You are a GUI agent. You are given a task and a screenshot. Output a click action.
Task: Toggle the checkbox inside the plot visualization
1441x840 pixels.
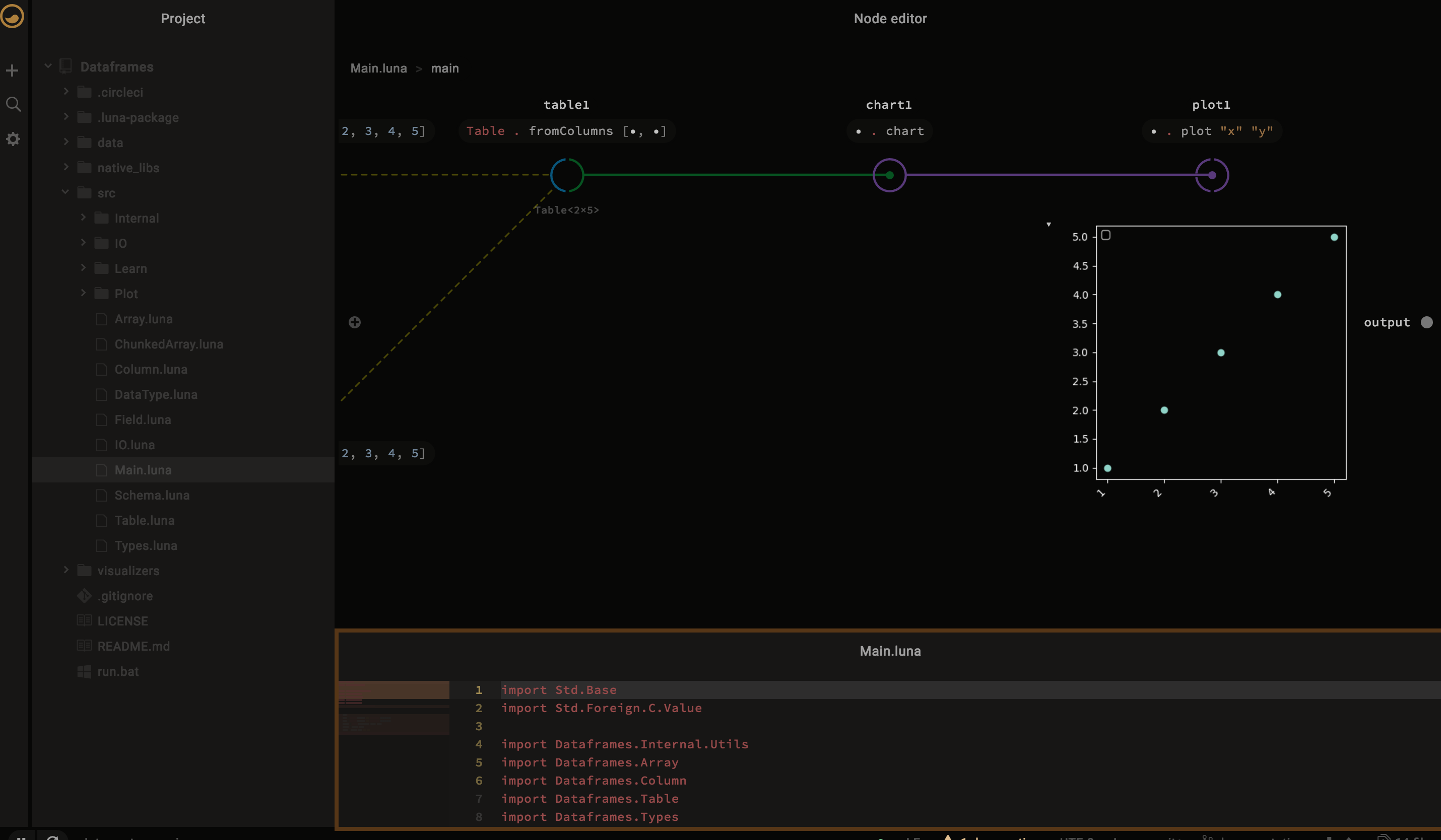1106,235
